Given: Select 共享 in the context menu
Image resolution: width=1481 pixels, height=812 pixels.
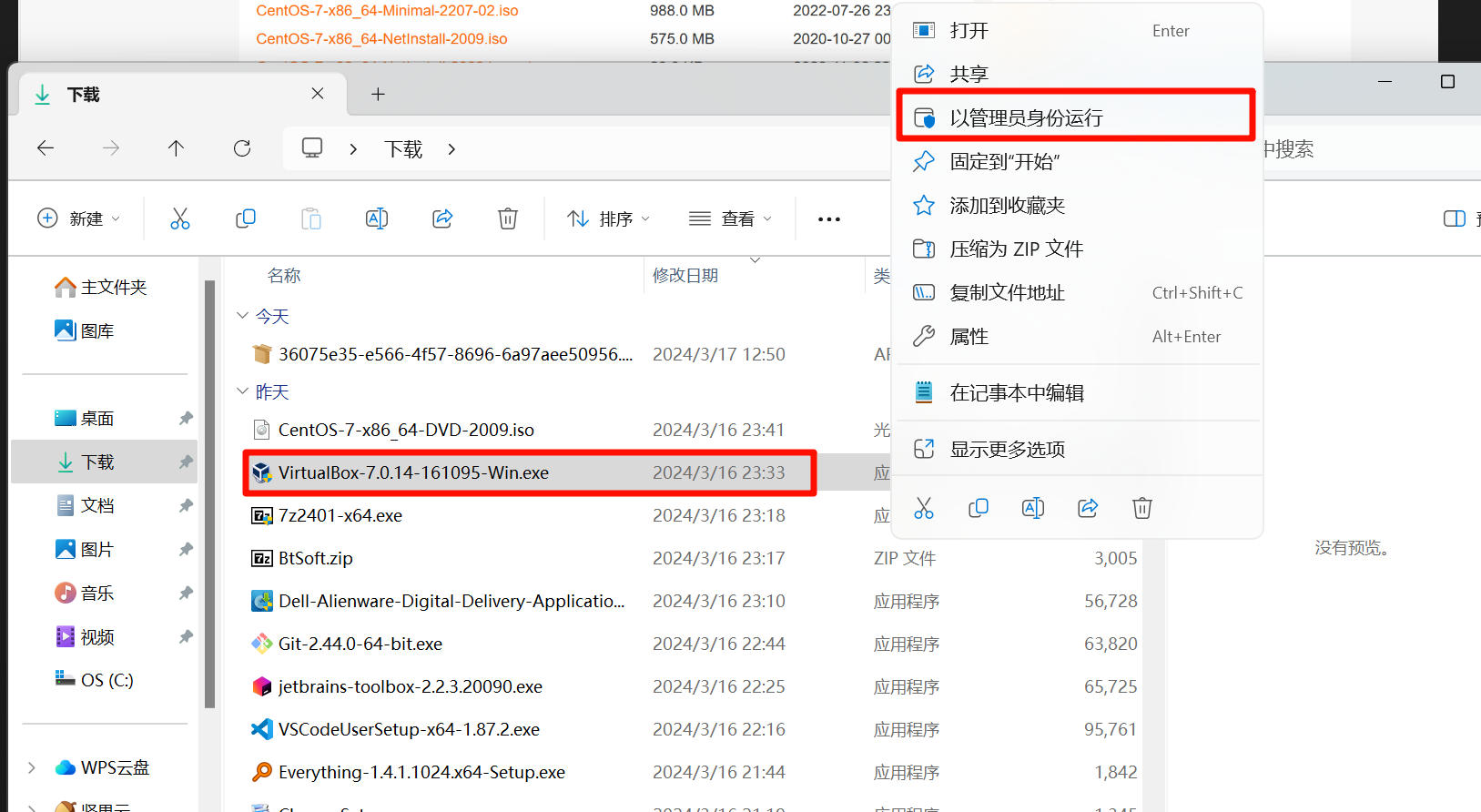Looking at the screenshot, I should point(1080,75).
